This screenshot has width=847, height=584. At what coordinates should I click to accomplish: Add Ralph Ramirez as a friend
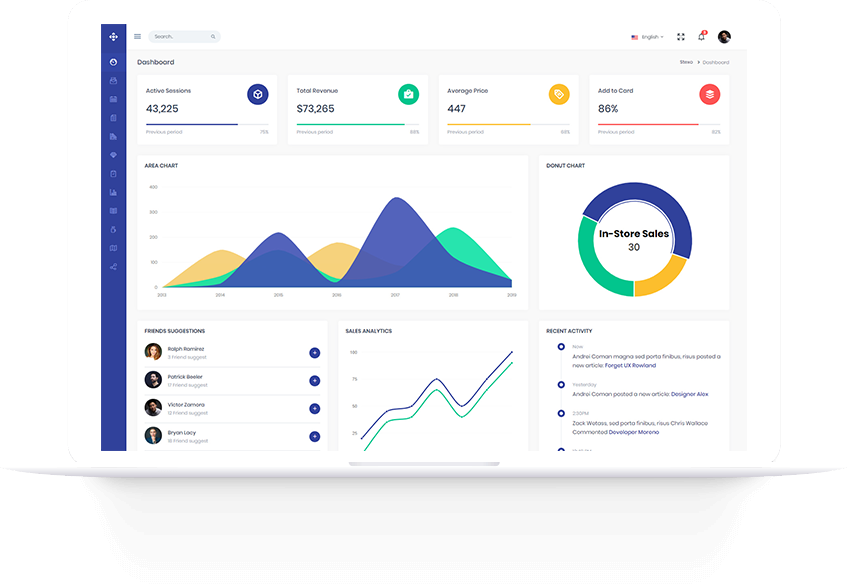314,352
